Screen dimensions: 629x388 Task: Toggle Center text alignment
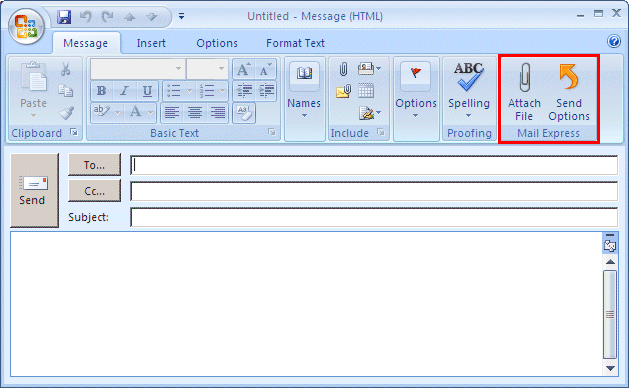pos(195,113)
